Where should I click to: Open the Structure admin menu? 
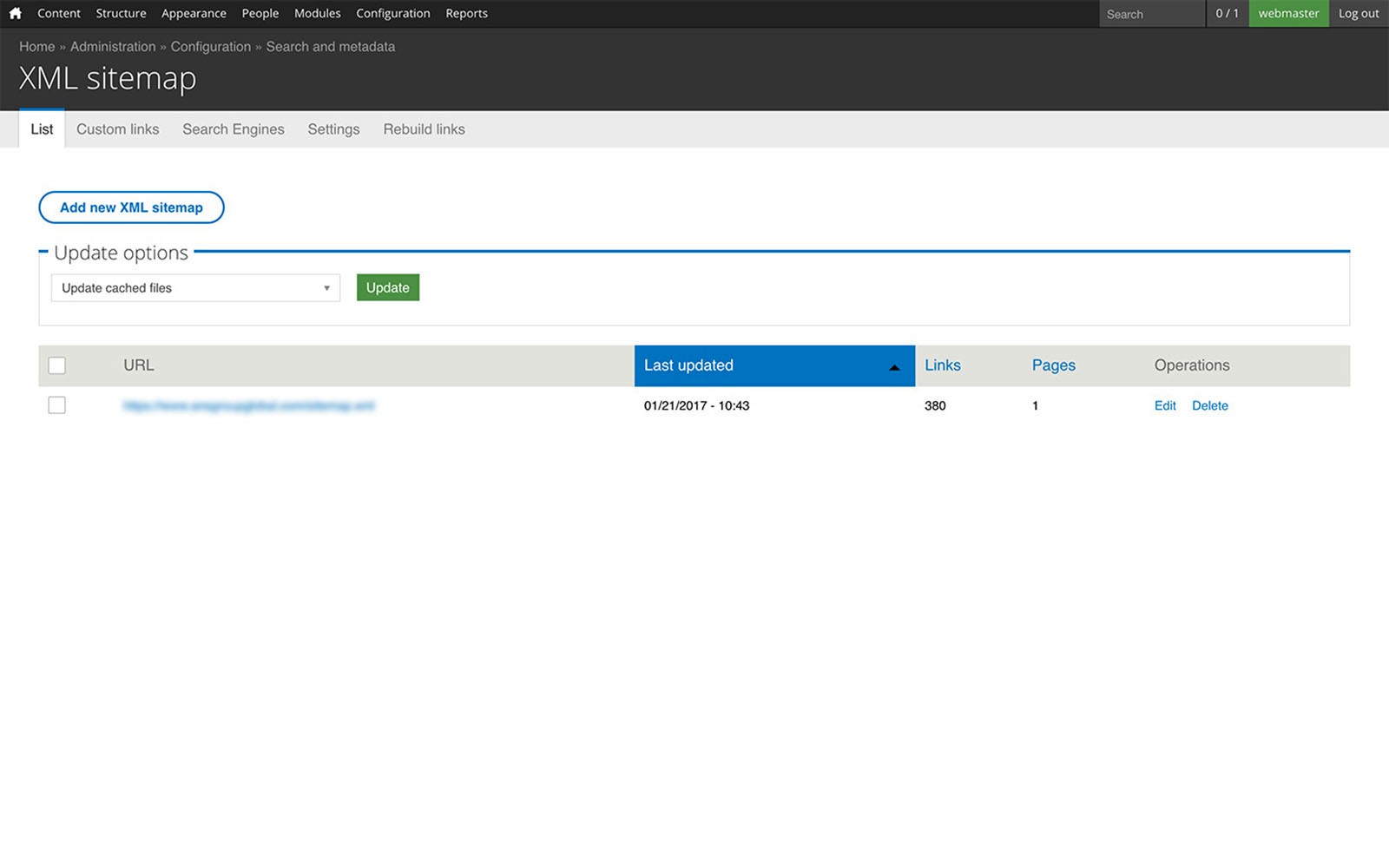pyautogui.click(x=121, y=13)
